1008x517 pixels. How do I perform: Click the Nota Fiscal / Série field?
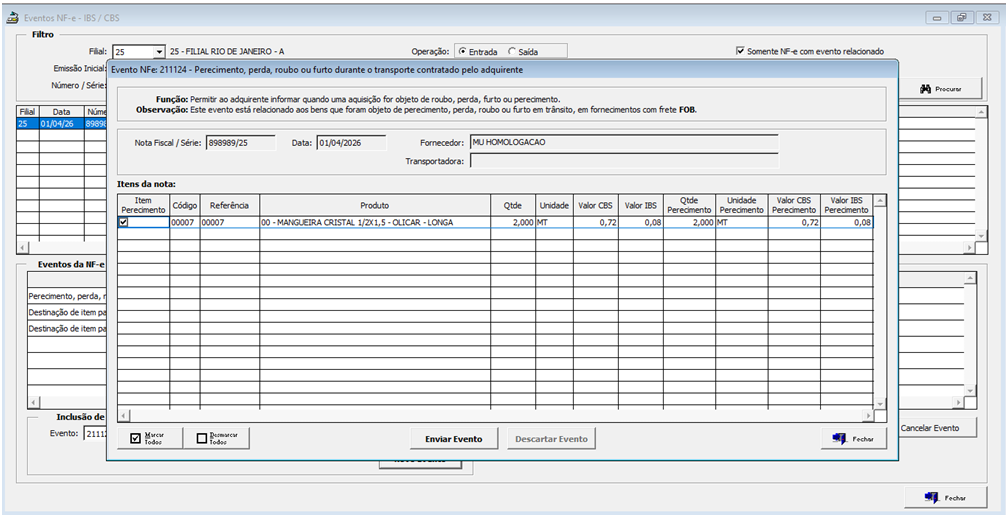[x=241, y=143]
